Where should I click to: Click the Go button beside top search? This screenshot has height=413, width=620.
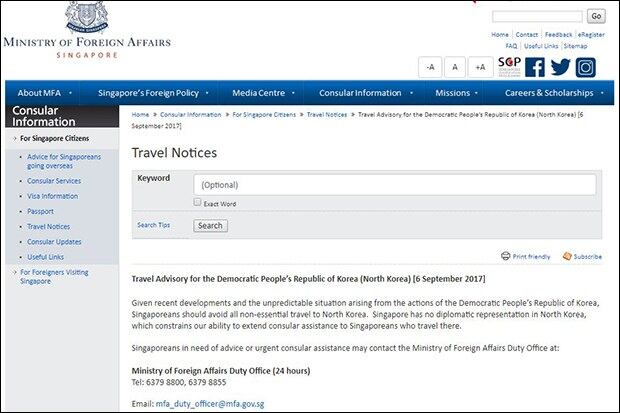596,16
